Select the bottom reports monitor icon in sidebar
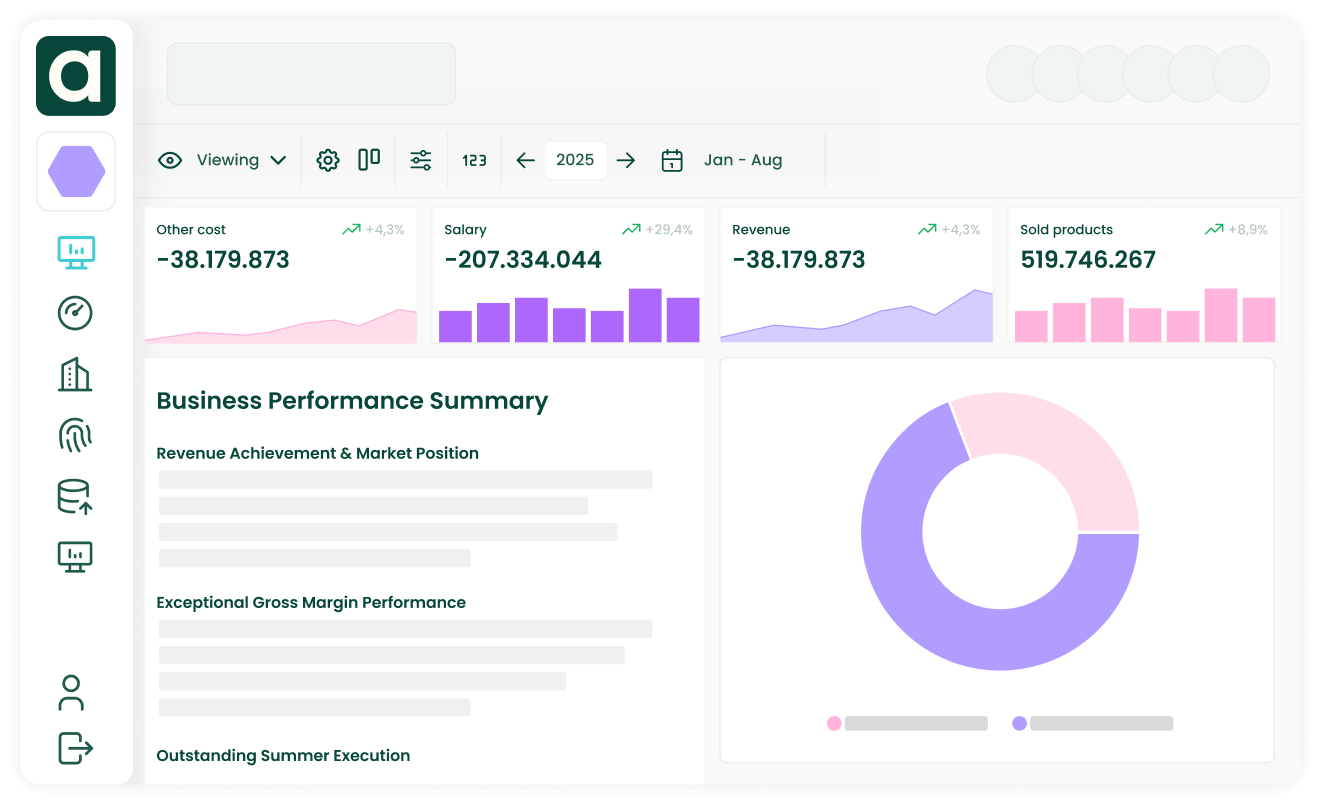The width and height of the screenshot is (1321, 805). [75, 556]
